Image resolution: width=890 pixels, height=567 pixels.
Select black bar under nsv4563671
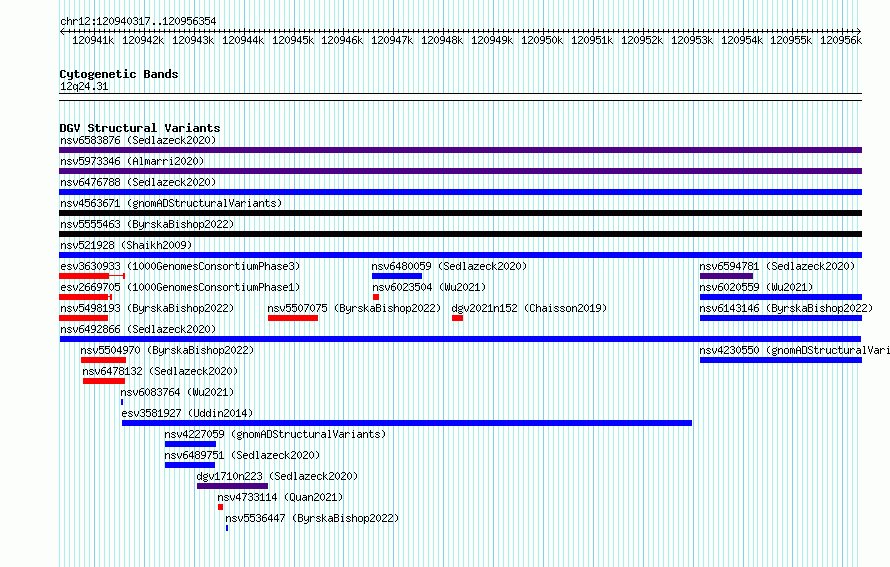pos(460,213)
